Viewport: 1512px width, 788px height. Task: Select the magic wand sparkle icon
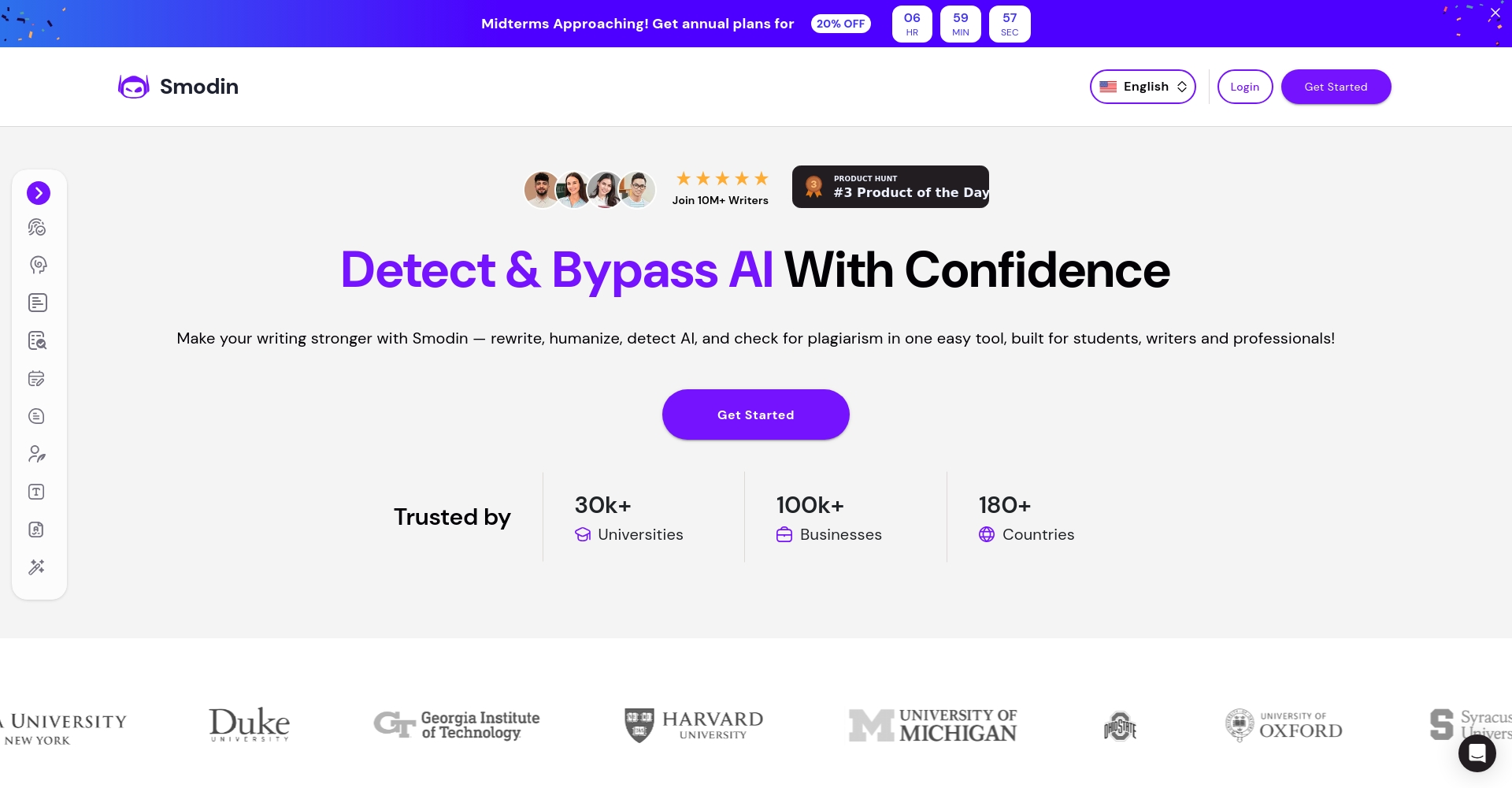pyautogui.click(x=37, y=567)
